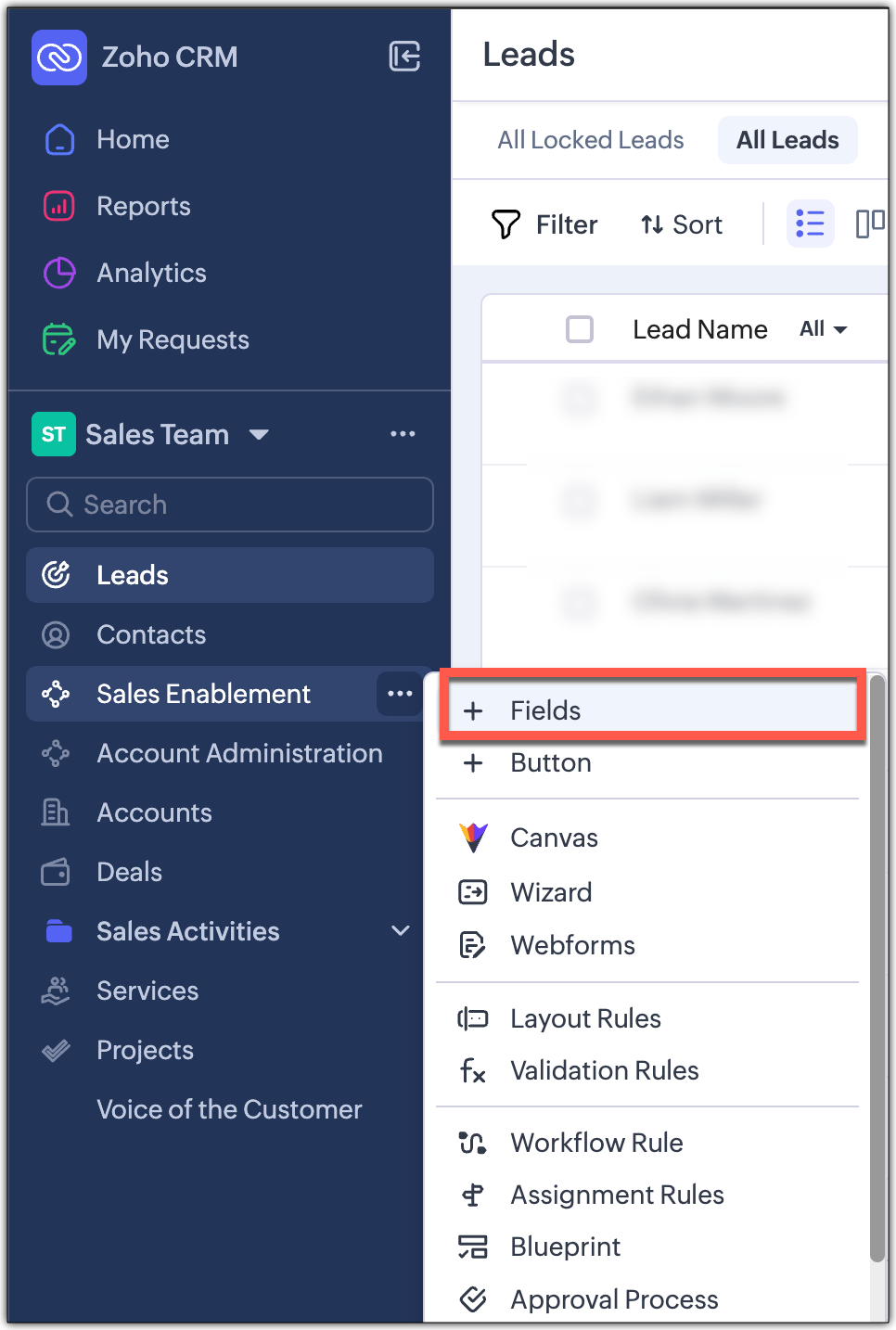Open the Canvas option in the menu
Screen dimensions: 896x1330
point(554,838)
